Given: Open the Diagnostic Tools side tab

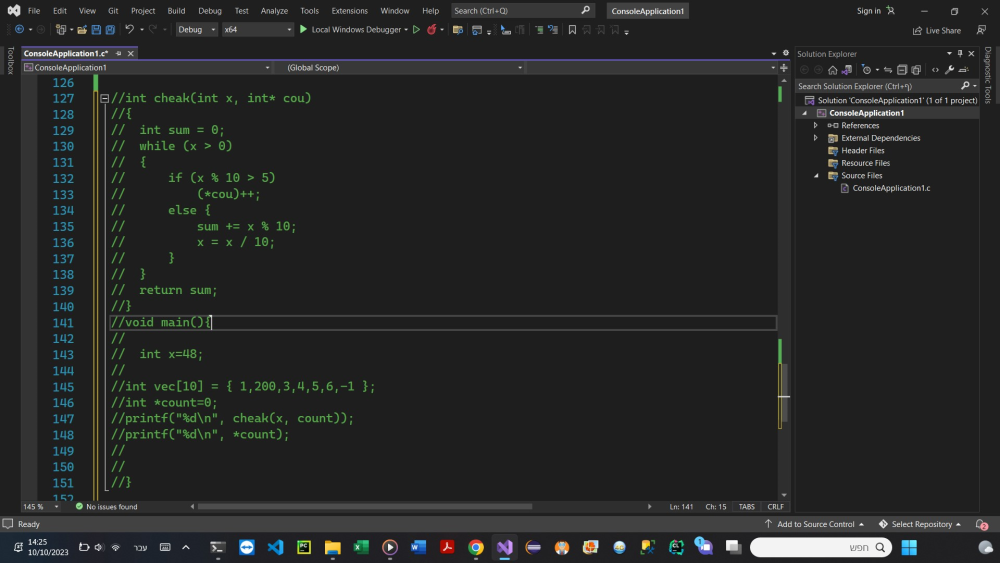Looking at the screenshot, I should coord(988,75).
